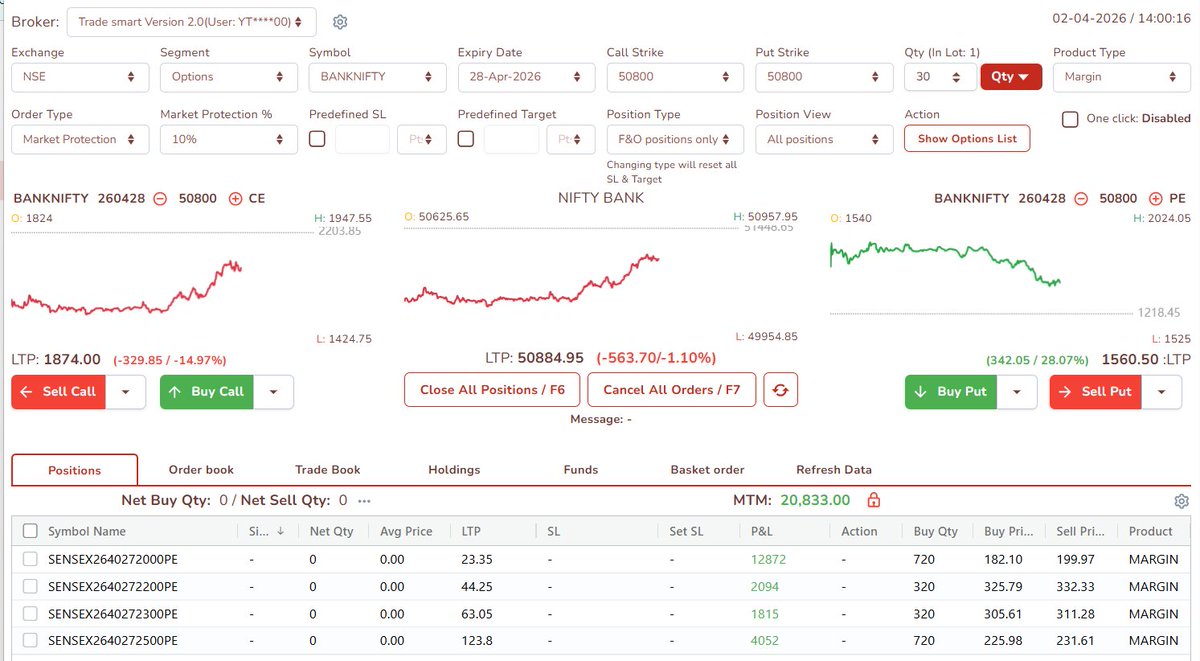Image resolution: width=1200 pixels, height=661 pixels.
Task: Expand the Buy Call options arrow
Action: tap(274, 392)
